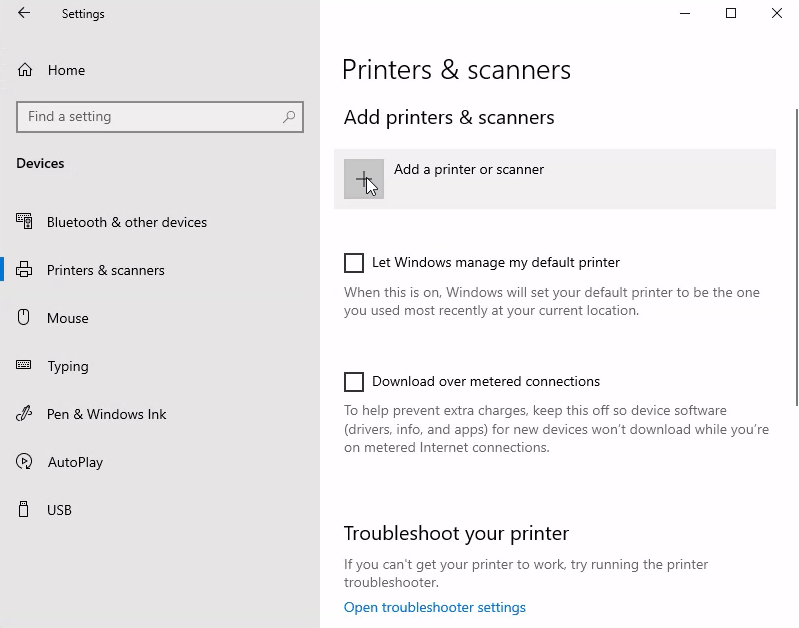
Task: Click the back arrow in Settings
Action: pos(24,13)
